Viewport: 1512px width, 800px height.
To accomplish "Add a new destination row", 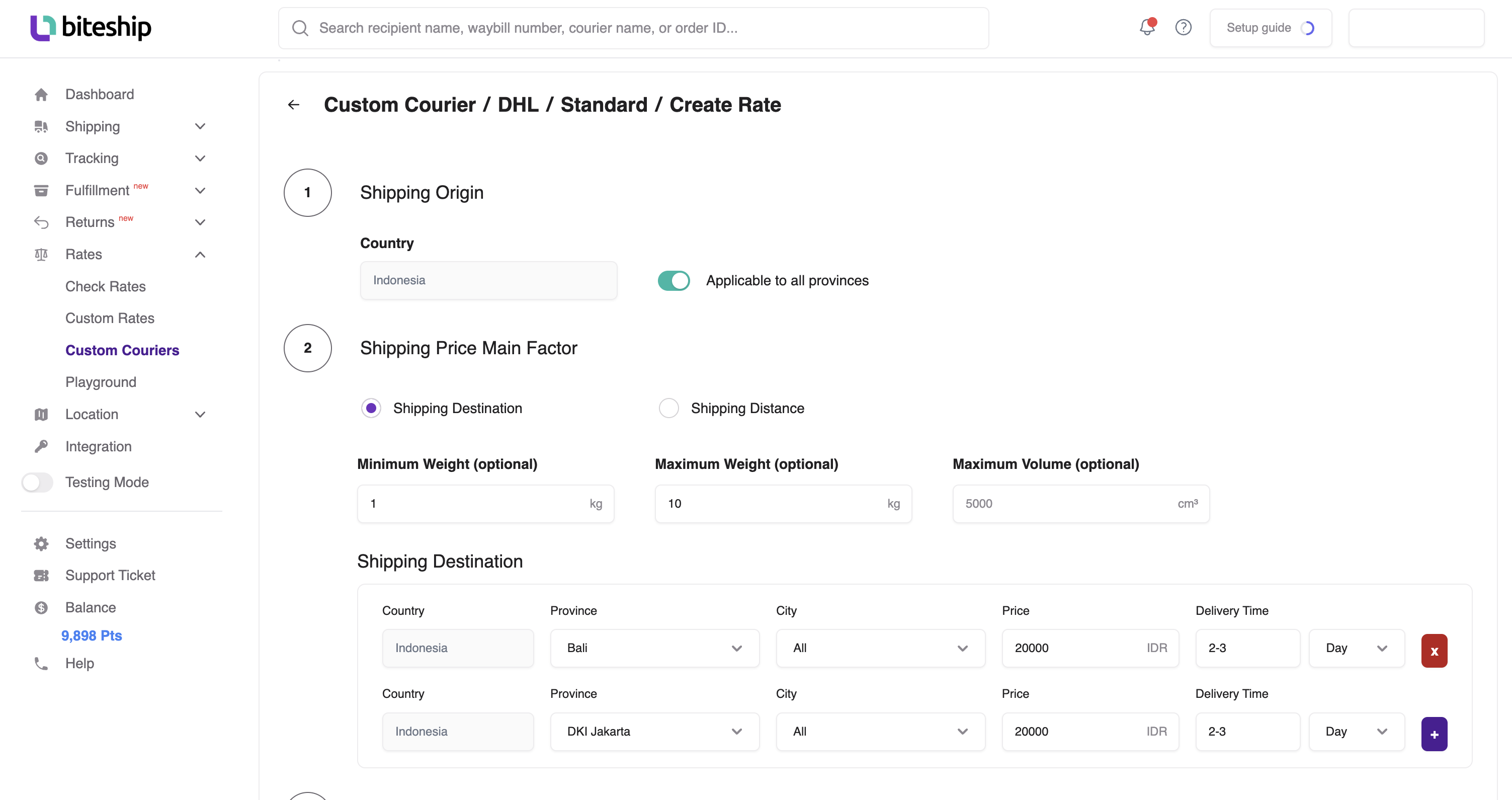I will click(x=1434, y=734).
